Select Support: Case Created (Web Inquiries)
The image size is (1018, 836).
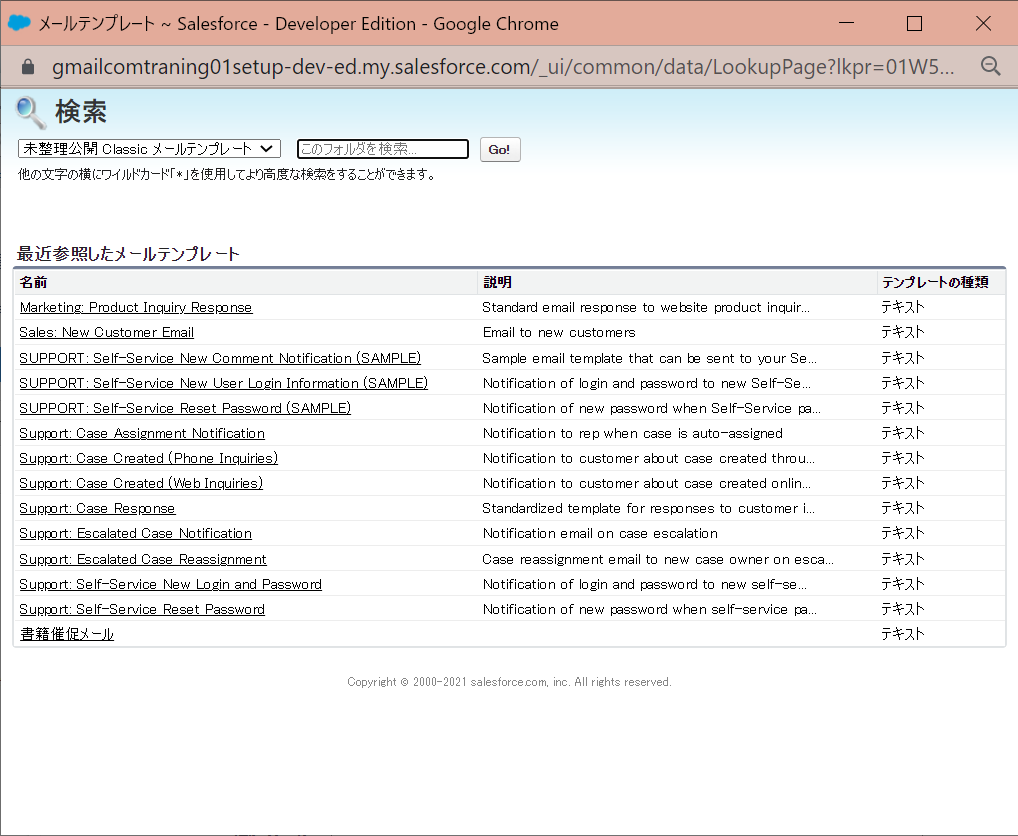141,483
